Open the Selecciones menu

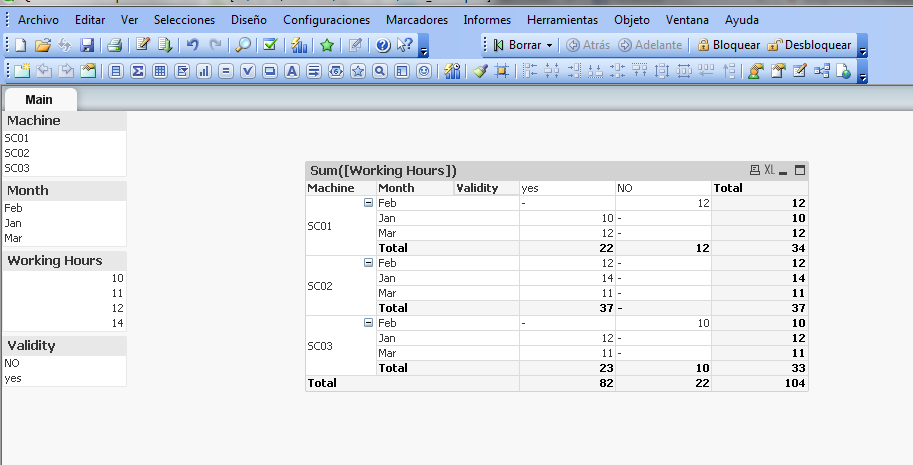(185, 20)
